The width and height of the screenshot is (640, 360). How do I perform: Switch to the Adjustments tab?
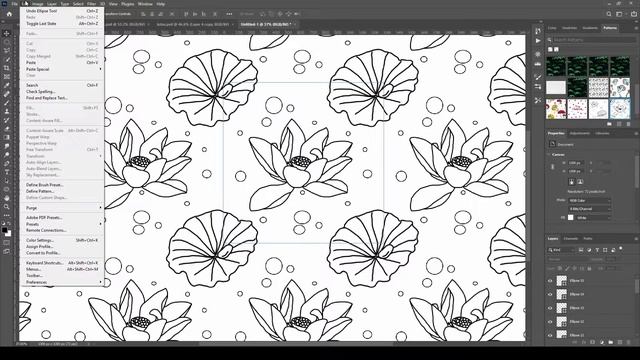(x=579, y=133)
